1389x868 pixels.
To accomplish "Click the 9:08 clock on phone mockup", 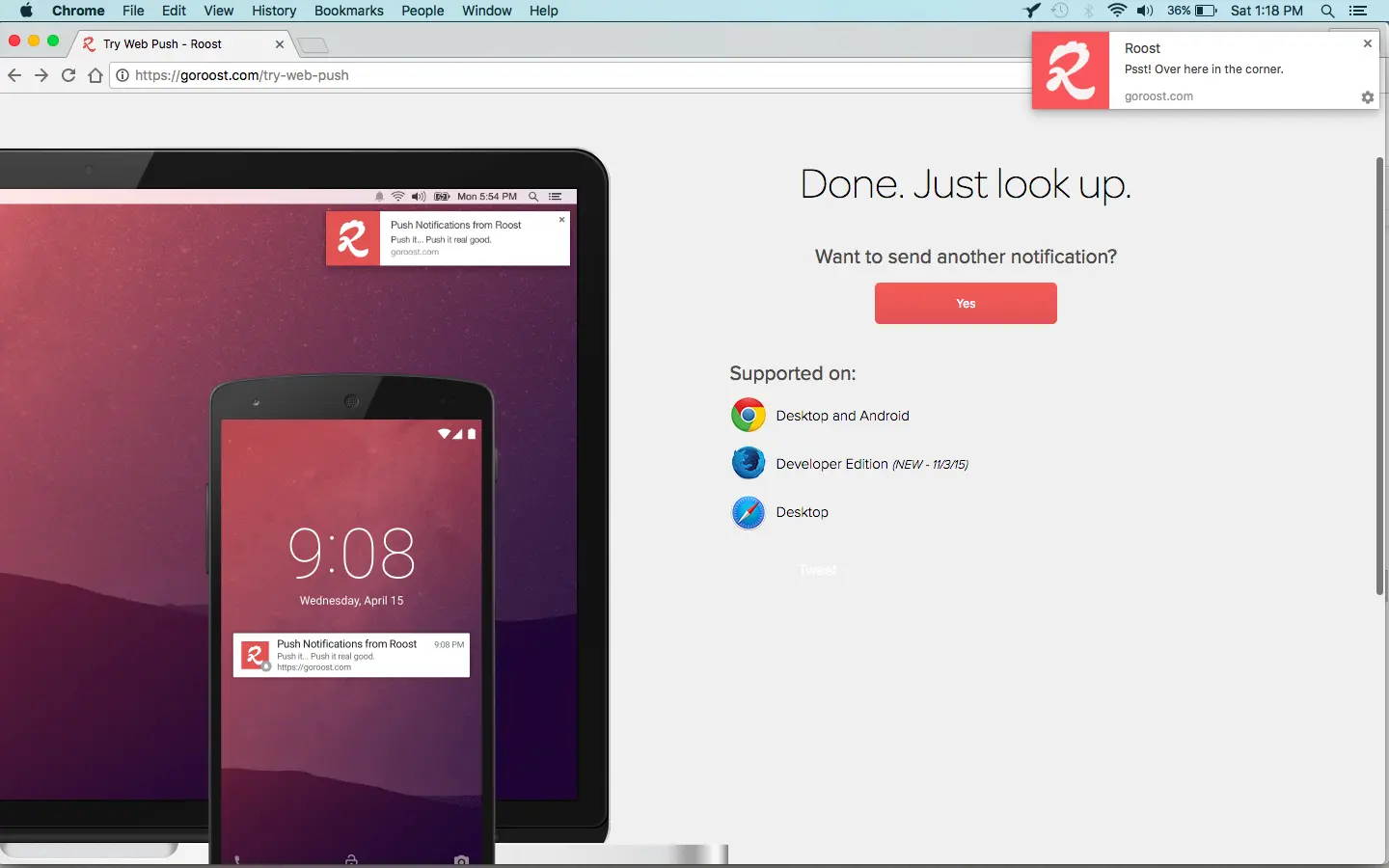I will click(x=352, y=554).
